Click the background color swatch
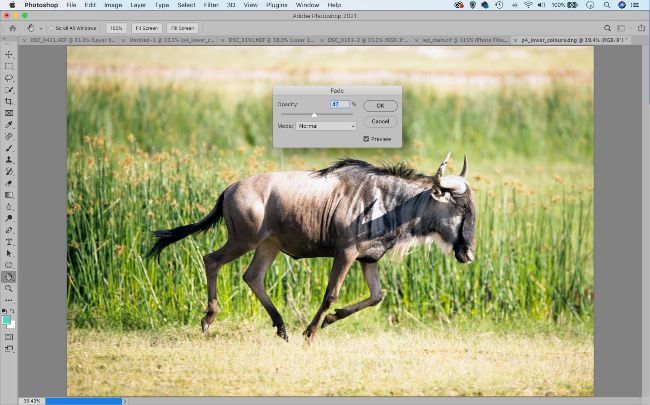Viewport: 650px width, 405px height. (x=12, y=325)
